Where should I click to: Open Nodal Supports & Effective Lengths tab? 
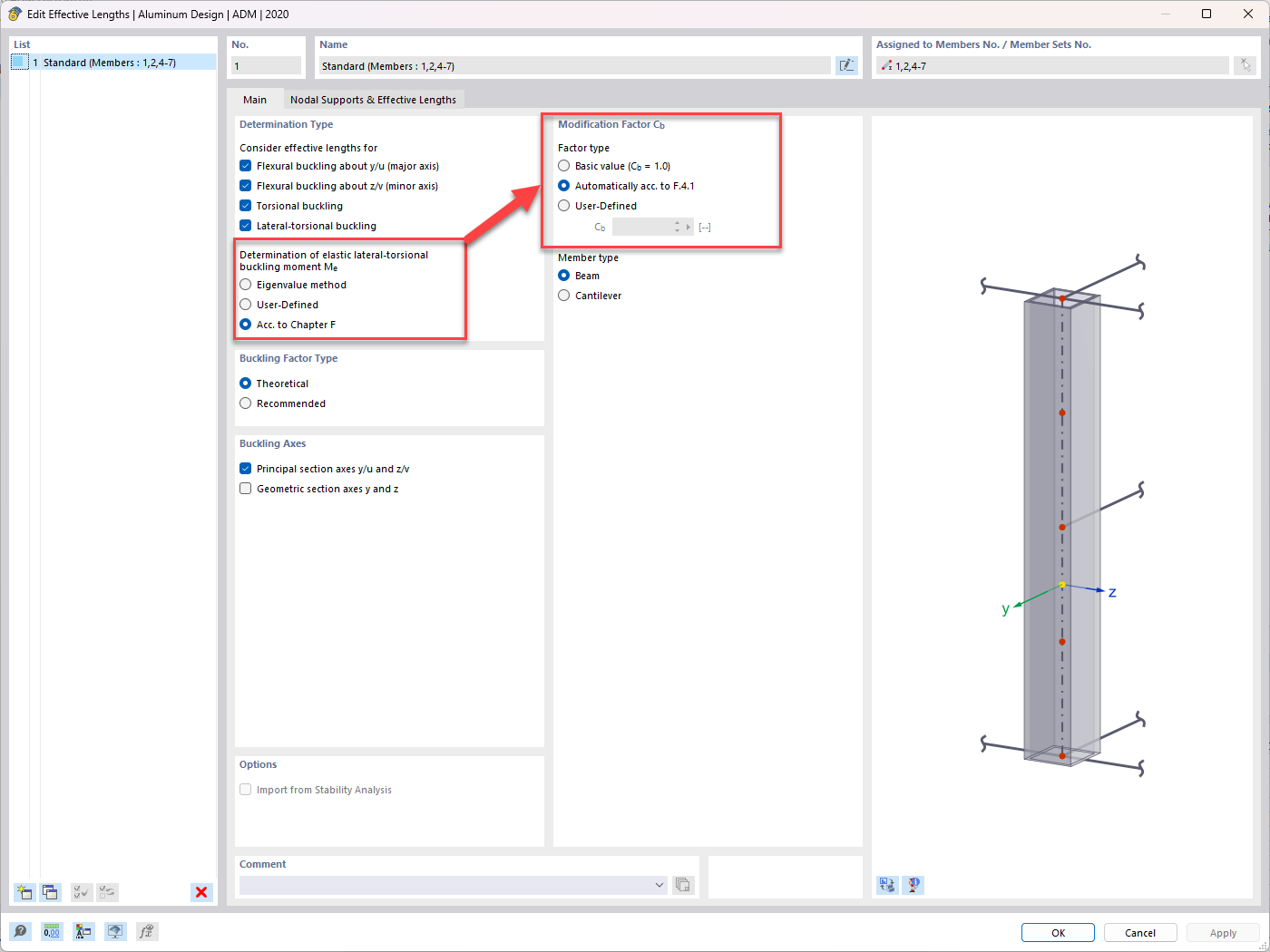[373, 100]
